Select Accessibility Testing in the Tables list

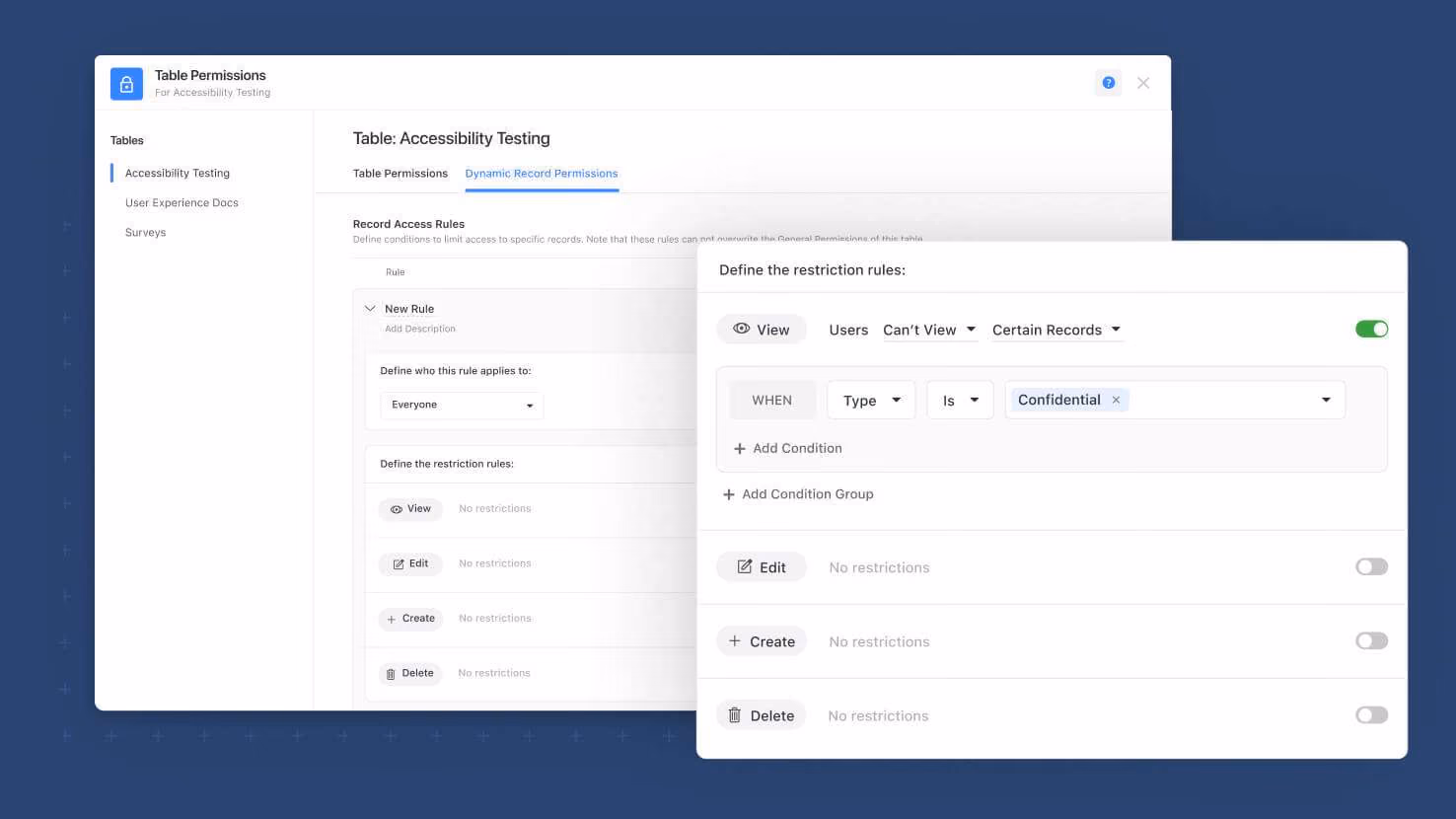178,174
